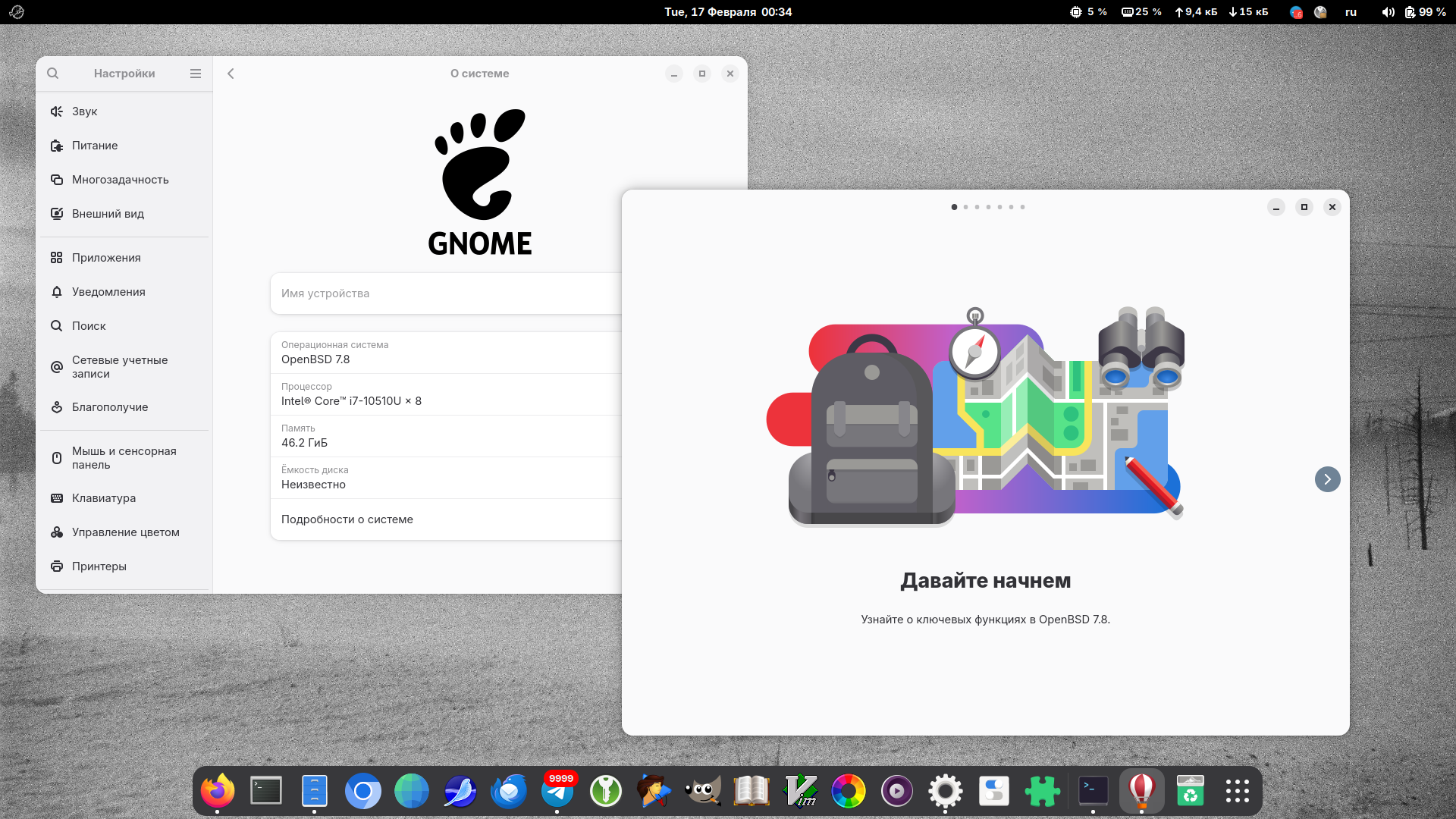The height and width of the screenshot is (819, 1456).
Task: Jump to second tour page dot
Action: point(965,207)
